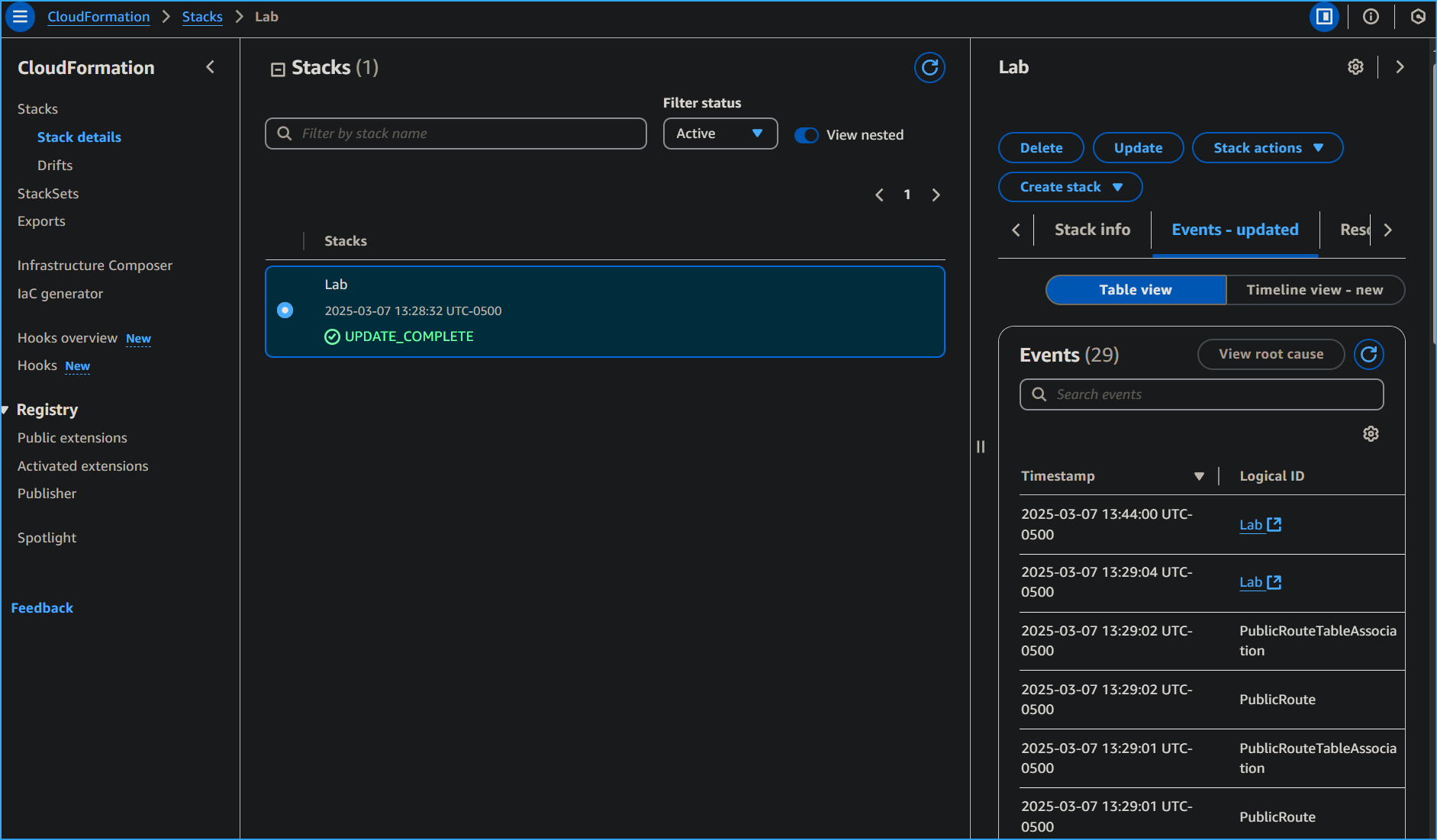
Task: Click the info circle icon in header
Action: tap(1371, 17)
